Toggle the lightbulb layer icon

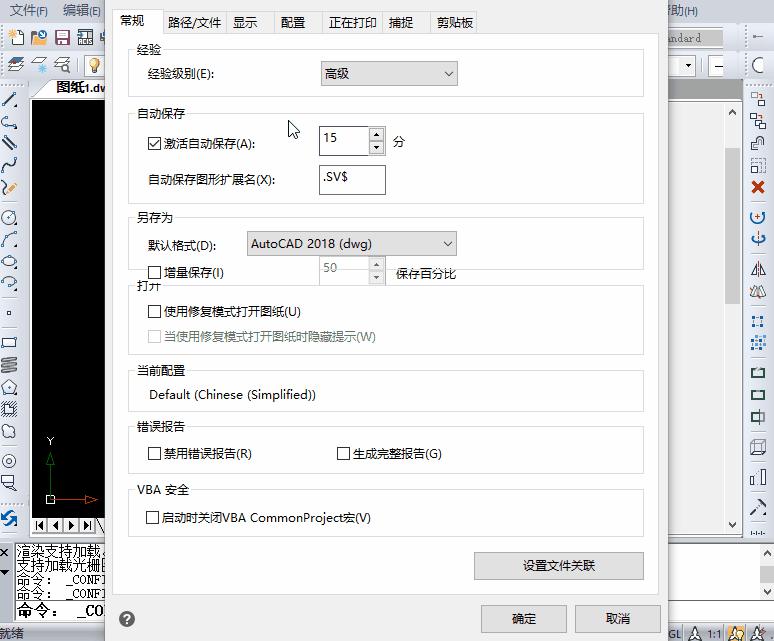coord(94,65)
